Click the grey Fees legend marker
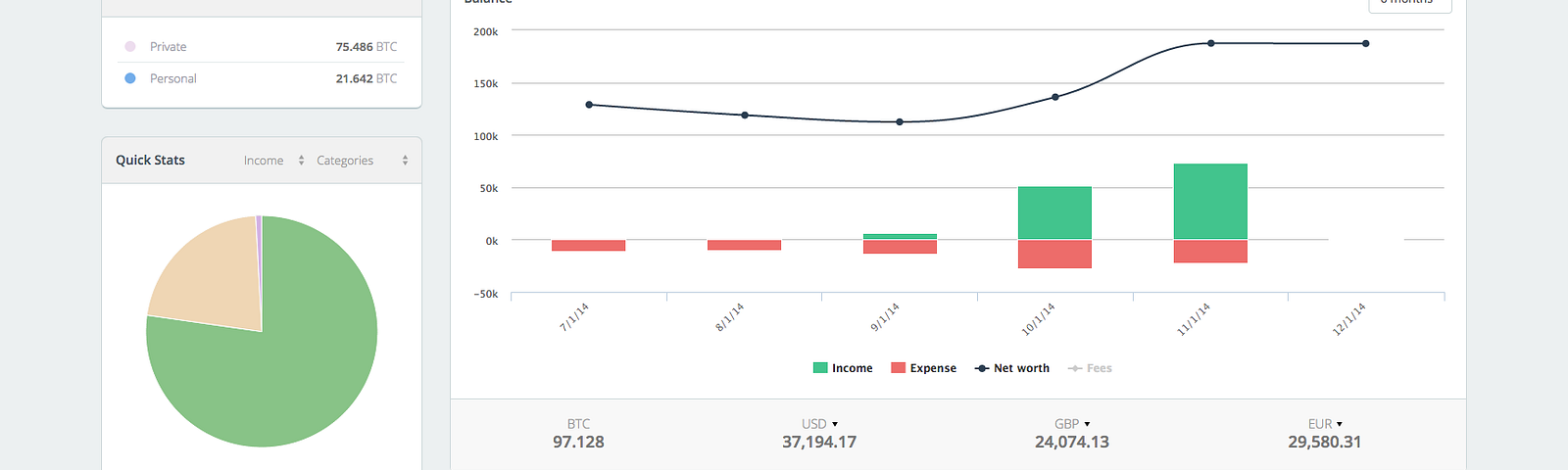The image size is (1568, 470). click(x=1075, y=368)
